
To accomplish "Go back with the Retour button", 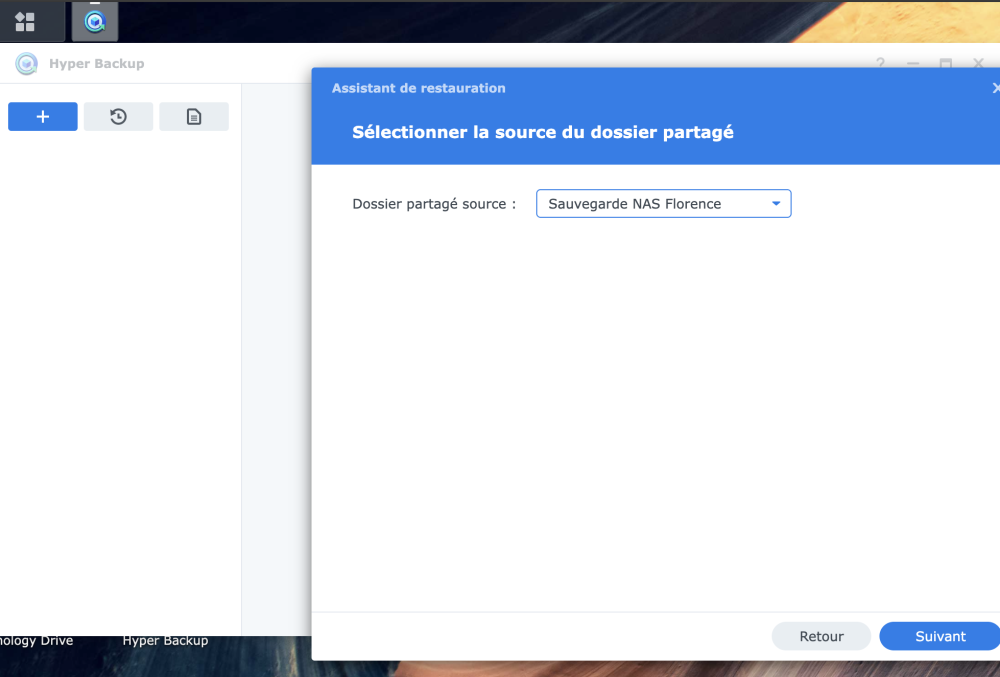I will click(821, 636).
